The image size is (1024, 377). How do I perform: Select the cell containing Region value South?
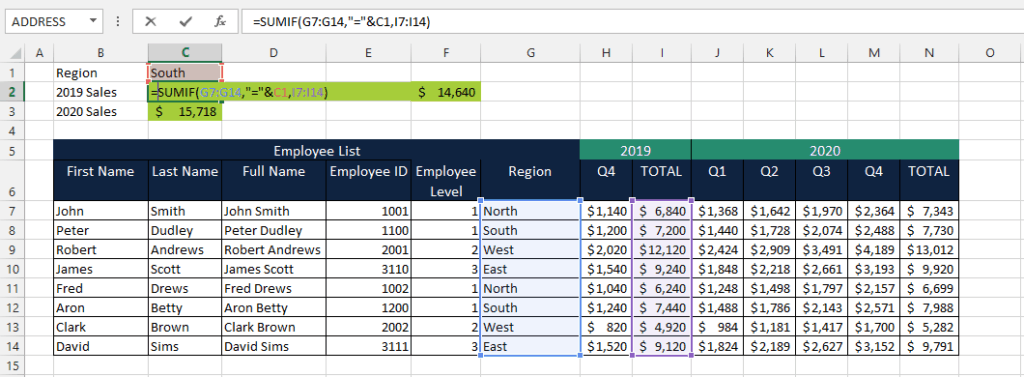coord(185,73)
